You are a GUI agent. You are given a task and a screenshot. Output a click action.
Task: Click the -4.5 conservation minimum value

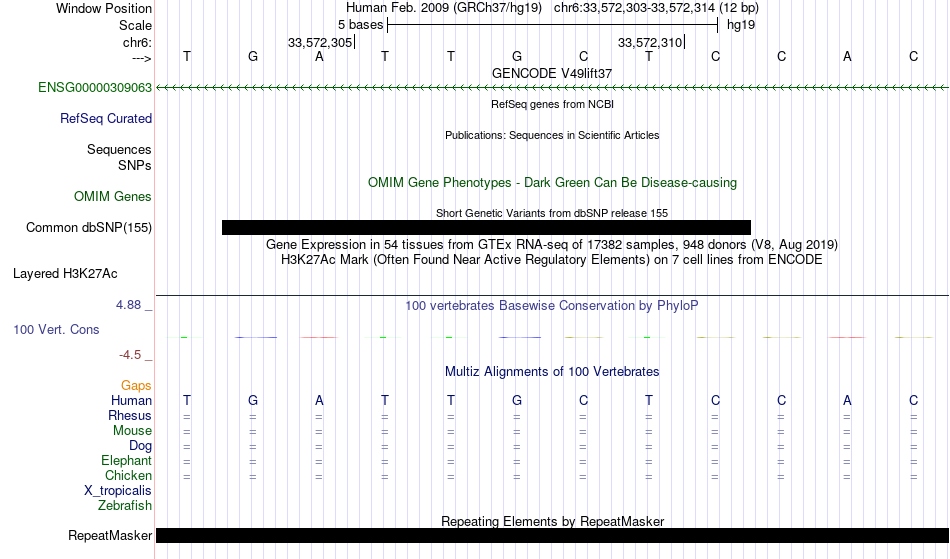point(130,354)
